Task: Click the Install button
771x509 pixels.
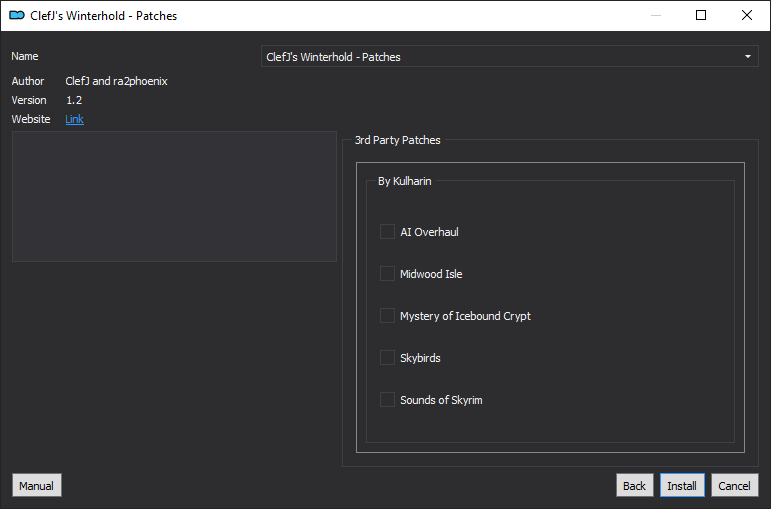Action: [x=682, y=485]
